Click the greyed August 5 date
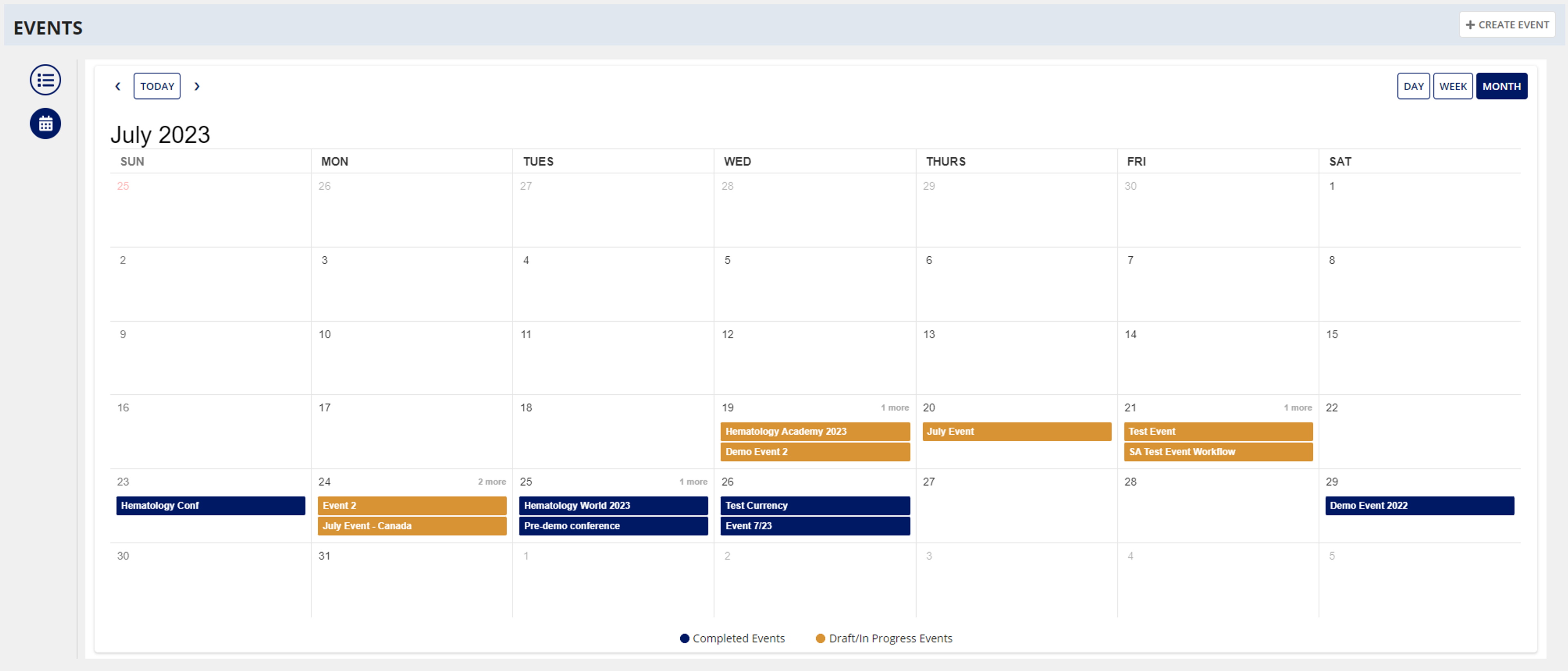 (x=1332, y=556)
